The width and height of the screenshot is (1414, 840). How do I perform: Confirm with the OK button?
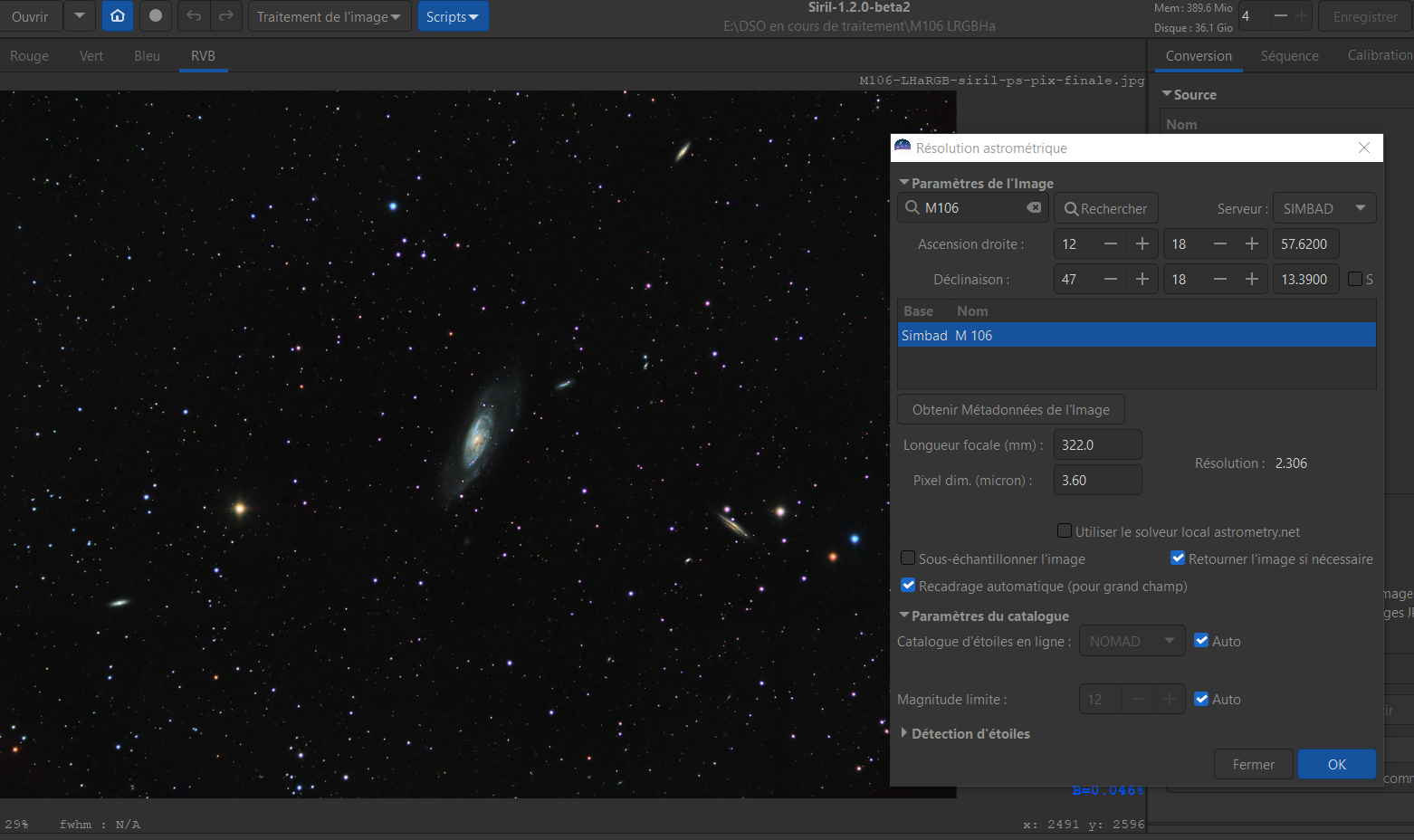pos(1336,764)
